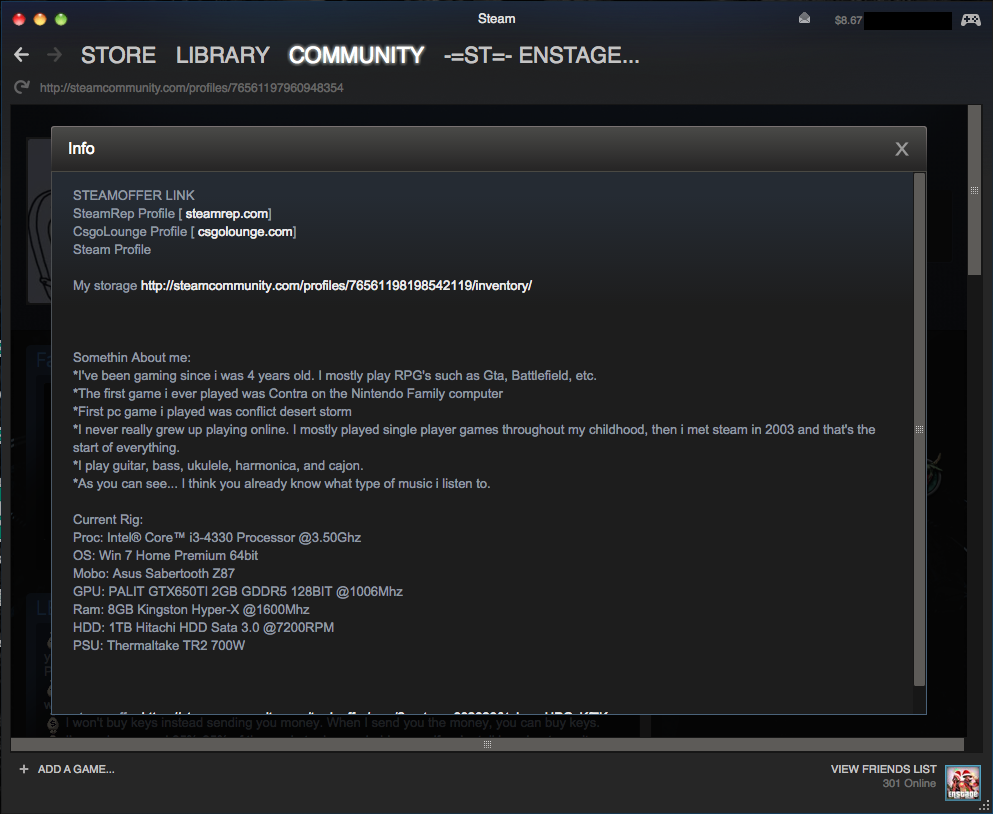Open the -=ST=- ENSTAGE profile tab
Screen dimensions: 993x814
[x=541, y=55]
